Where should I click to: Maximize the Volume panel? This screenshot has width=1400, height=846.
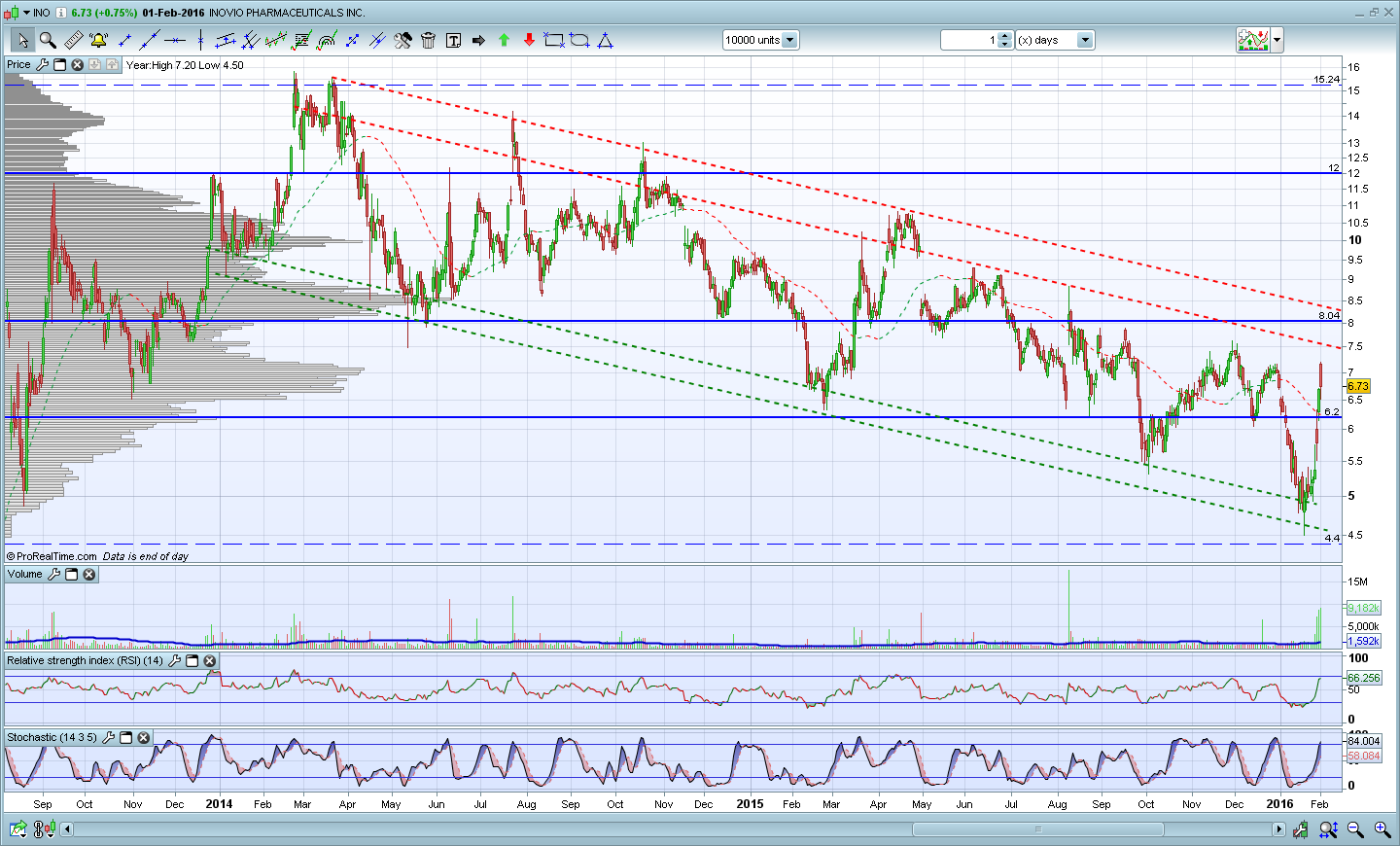[71, 575]
